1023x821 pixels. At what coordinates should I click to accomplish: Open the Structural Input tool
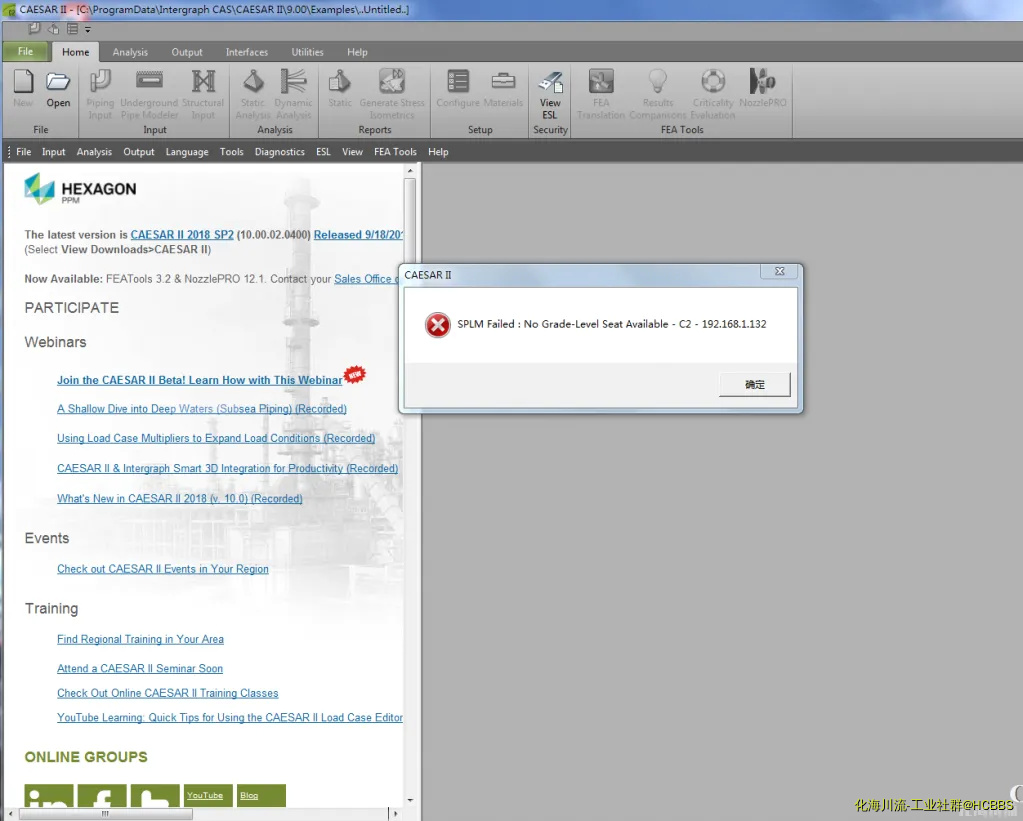[203, 95]
